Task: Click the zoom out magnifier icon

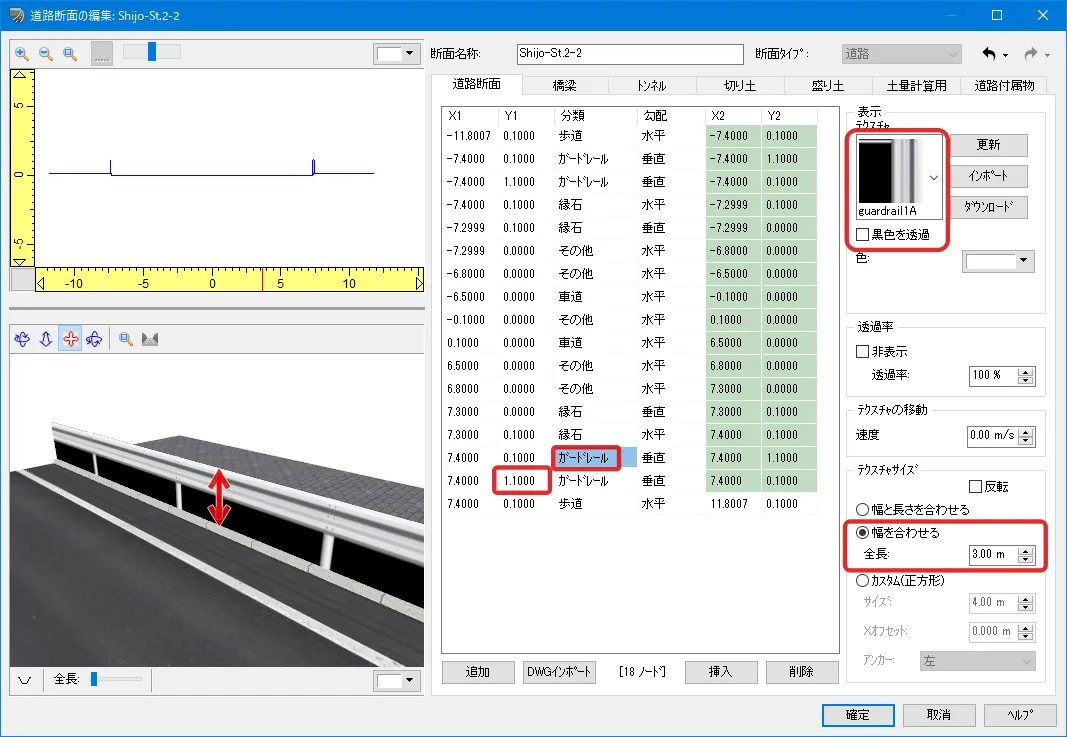Action: click(x=46, y=53)
